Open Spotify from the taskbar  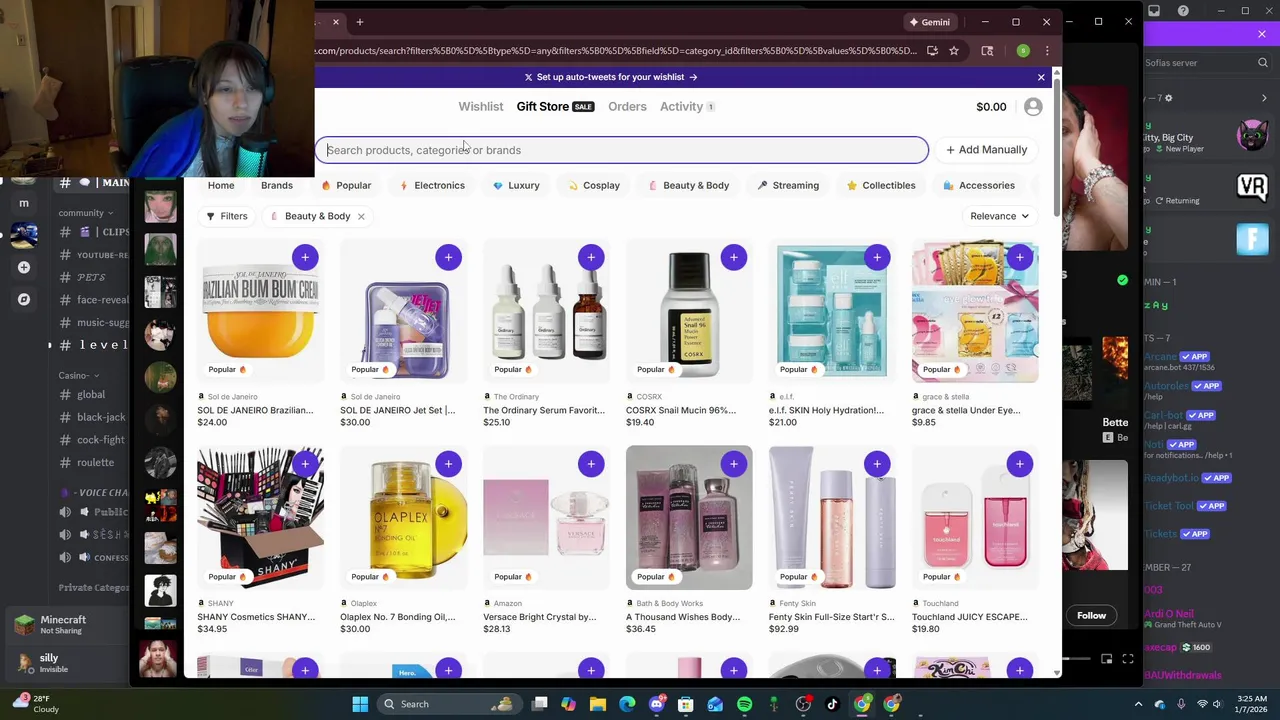click(744, 704)
